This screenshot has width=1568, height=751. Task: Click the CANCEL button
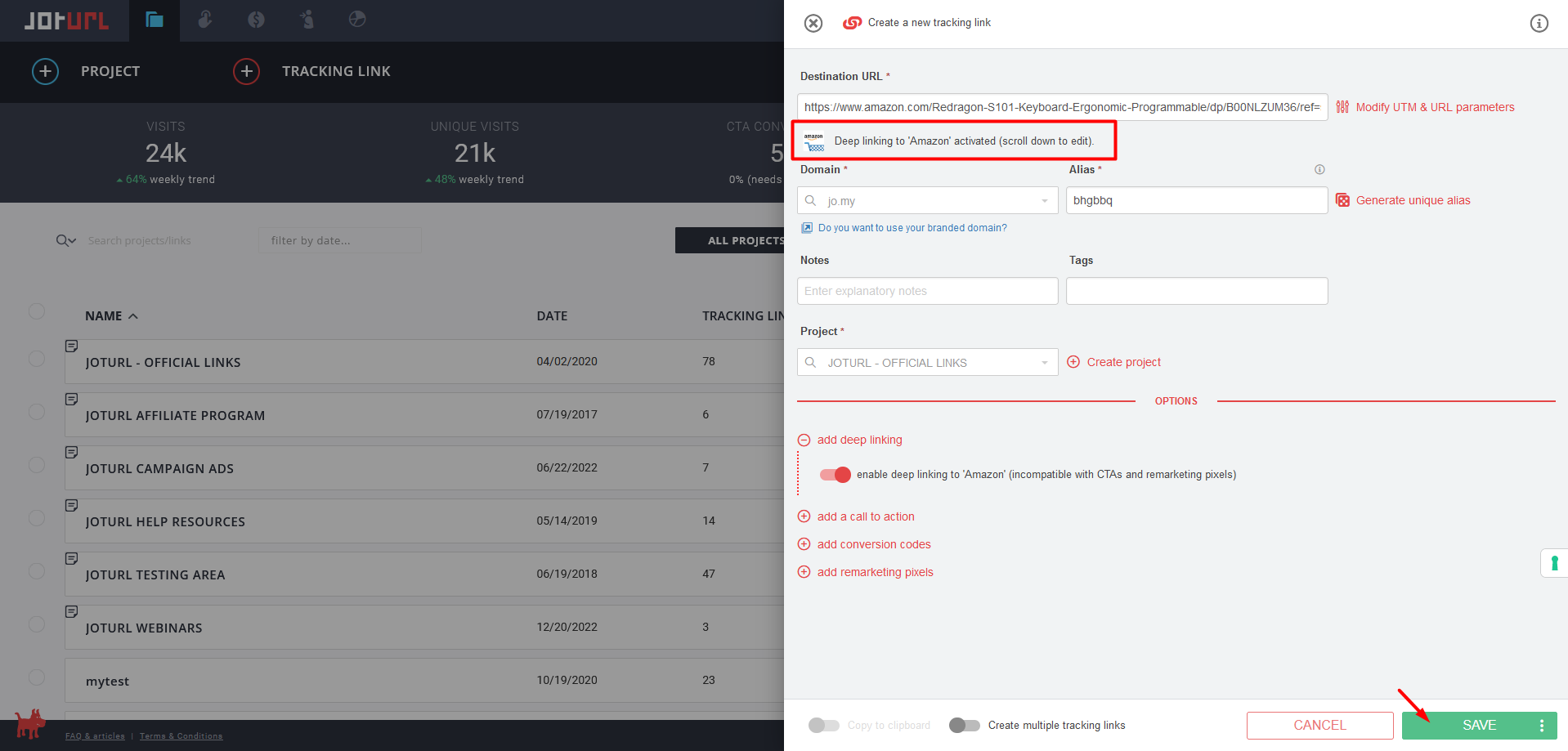tap(1319, 726)
